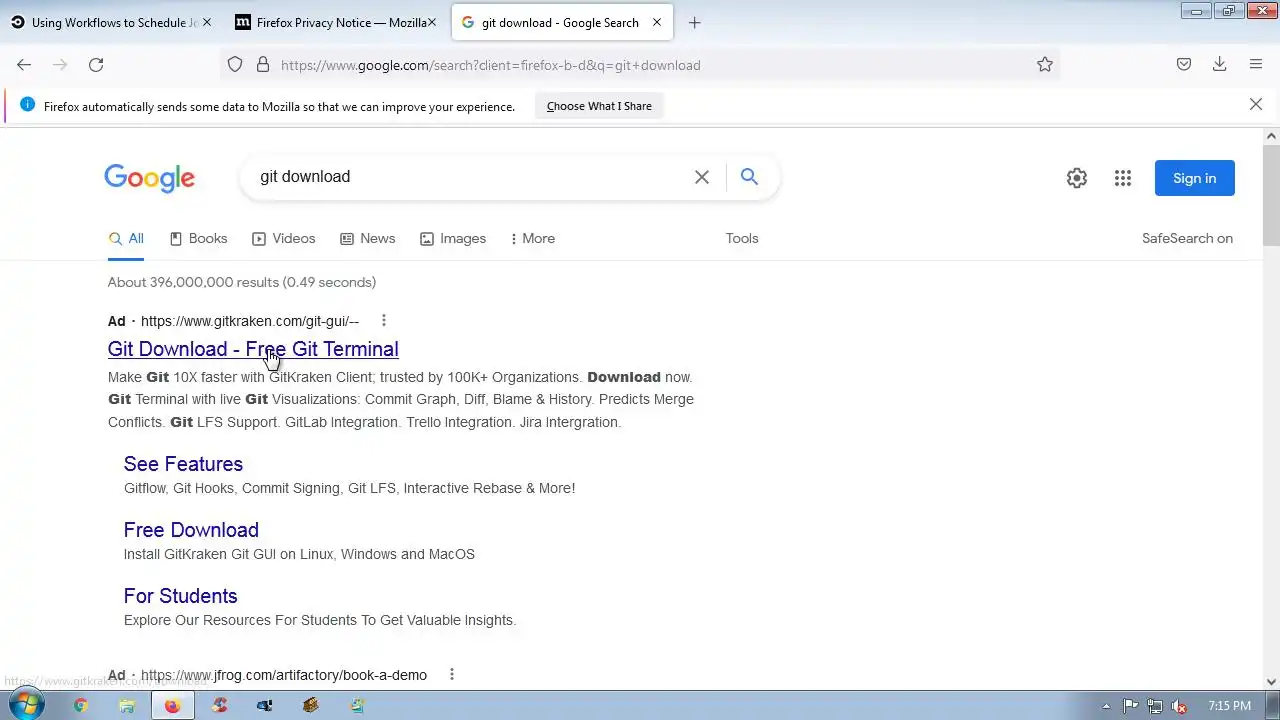Image resolution: width=1280 pixels, height=720 pixels.
Task: Open the Windows Start menu
Action: (24, 704)
